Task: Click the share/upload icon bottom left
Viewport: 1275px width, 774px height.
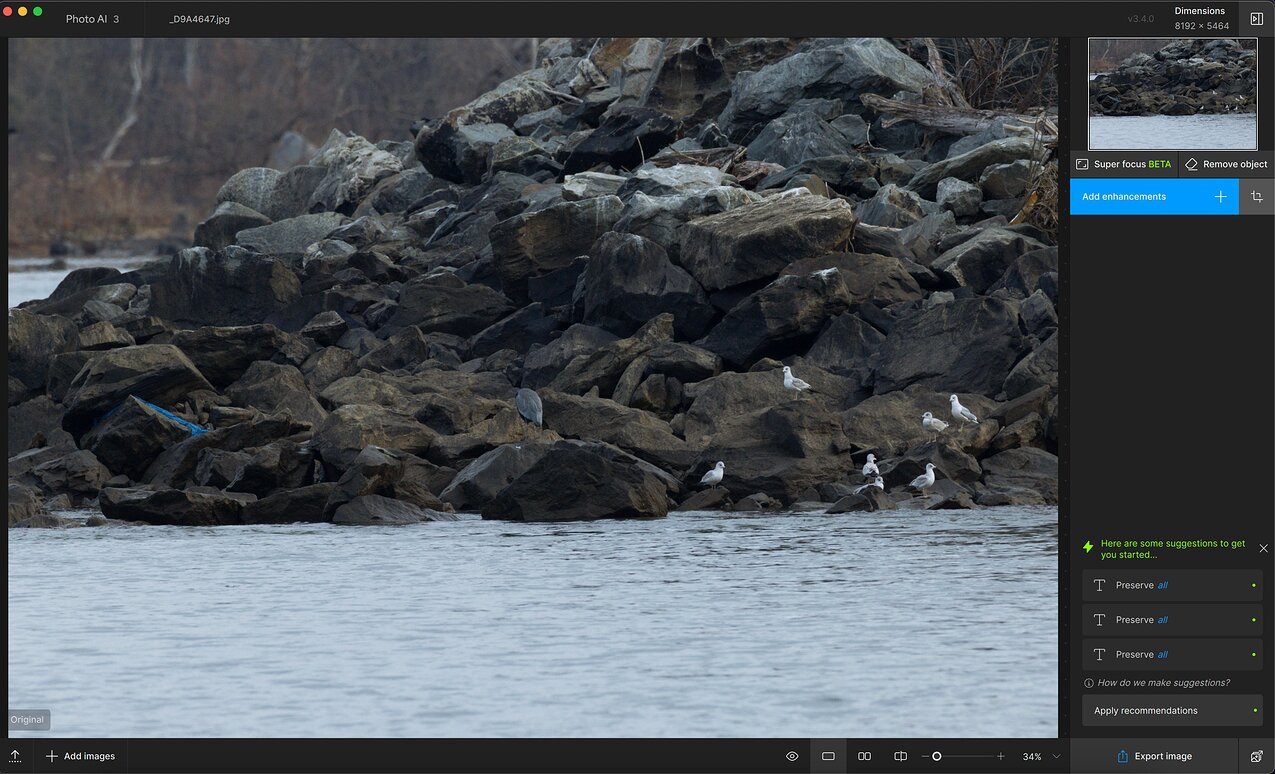Action: [15, 756]
